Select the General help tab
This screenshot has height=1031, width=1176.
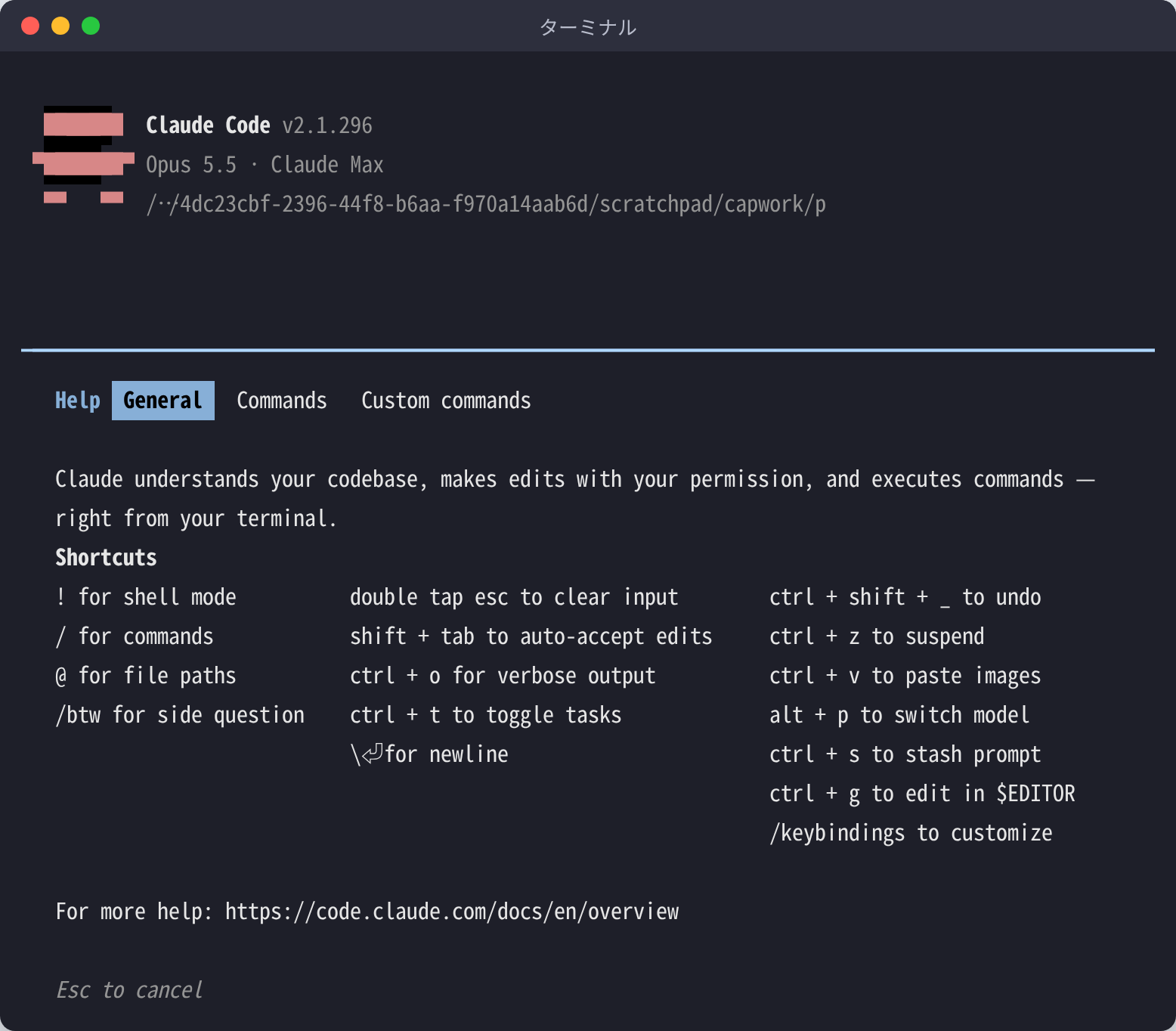[163, 401]
